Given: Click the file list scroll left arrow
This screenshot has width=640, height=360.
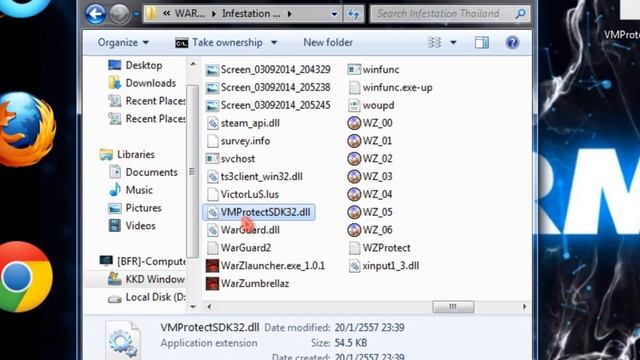Looking at the screenshot, I should [209, 307].
